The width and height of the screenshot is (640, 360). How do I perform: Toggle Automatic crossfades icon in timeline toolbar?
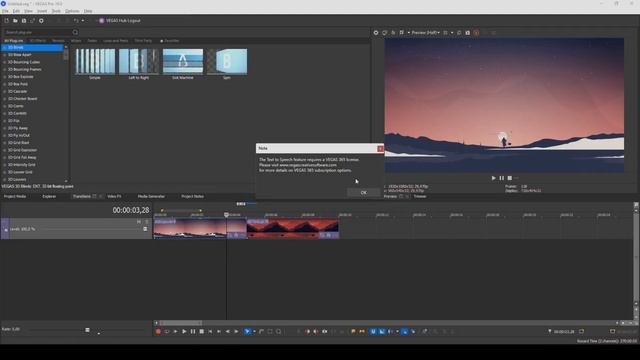(x=382, y=331)
